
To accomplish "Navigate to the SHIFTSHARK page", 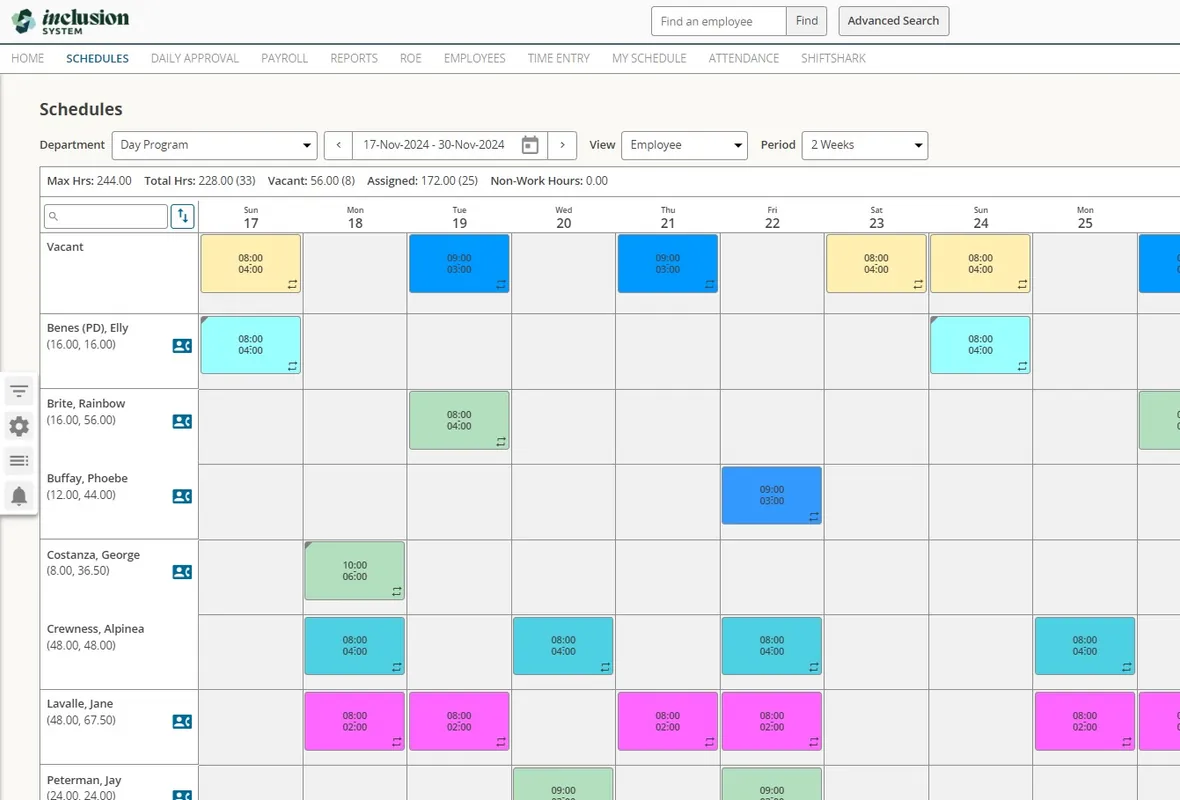I will [x=833, y=58].
